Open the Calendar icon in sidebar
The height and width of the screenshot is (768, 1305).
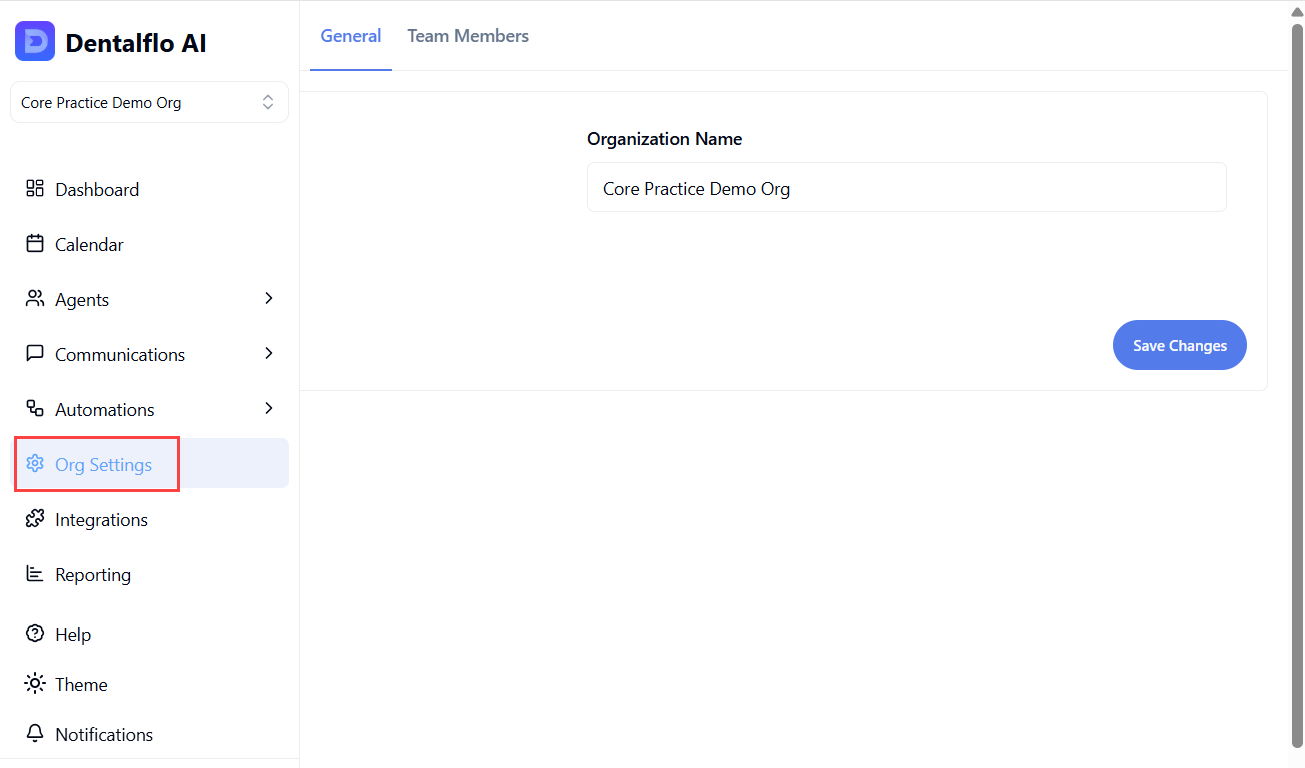[x=35, y=243]
